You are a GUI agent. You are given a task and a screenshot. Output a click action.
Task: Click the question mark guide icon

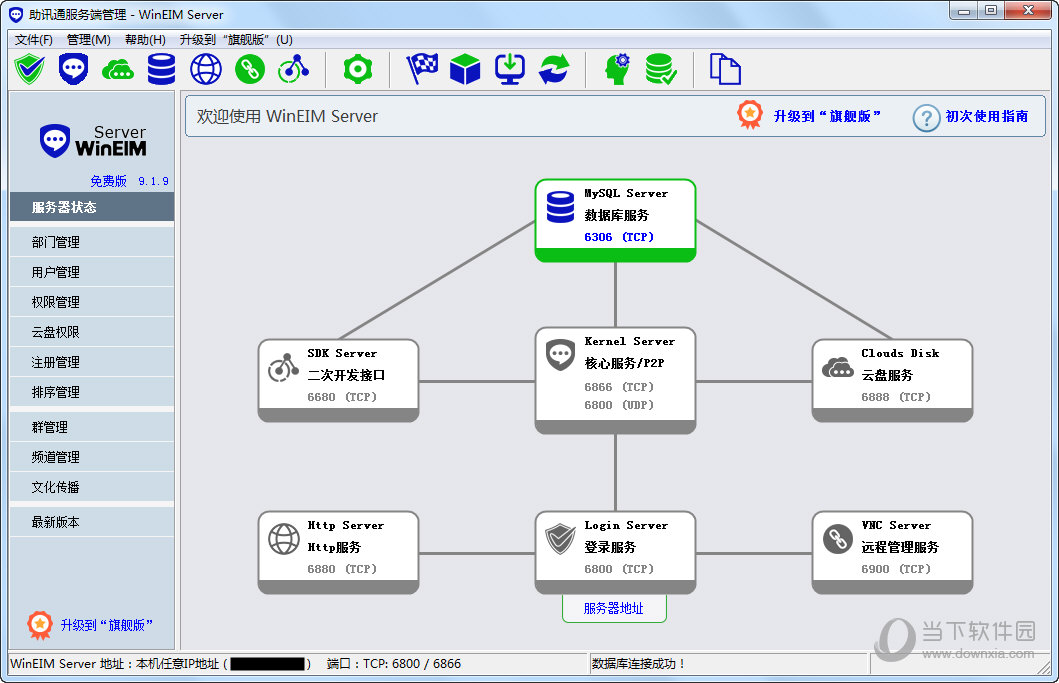click(926, 118)
